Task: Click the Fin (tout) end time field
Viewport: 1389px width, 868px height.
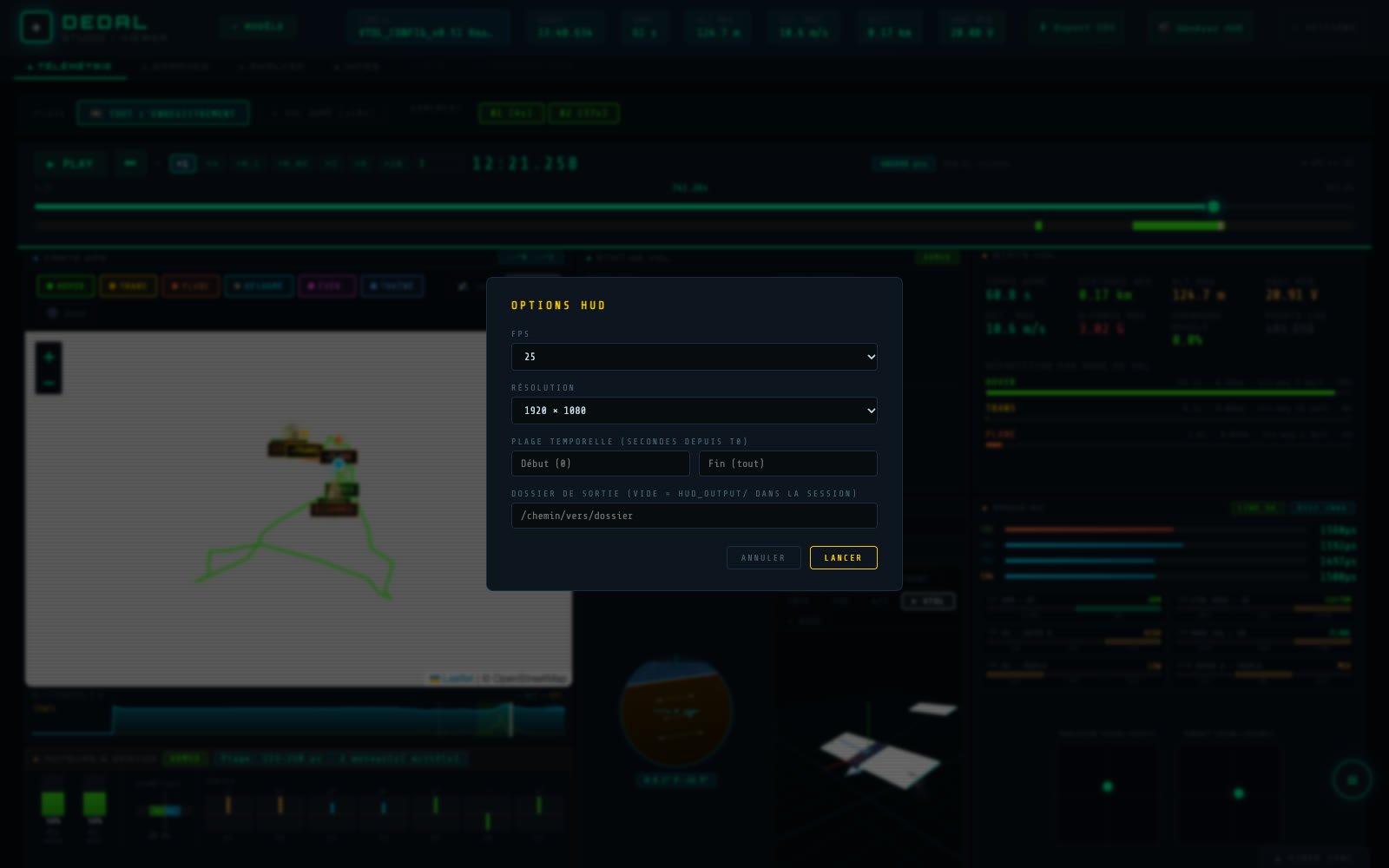Action: [788, 464]
